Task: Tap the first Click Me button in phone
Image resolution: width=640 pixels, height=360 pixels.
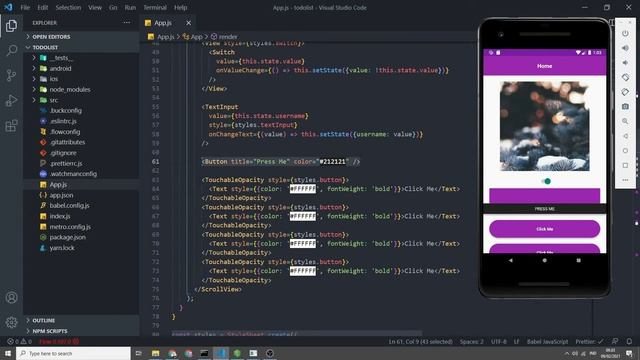Action: (544, 229)
